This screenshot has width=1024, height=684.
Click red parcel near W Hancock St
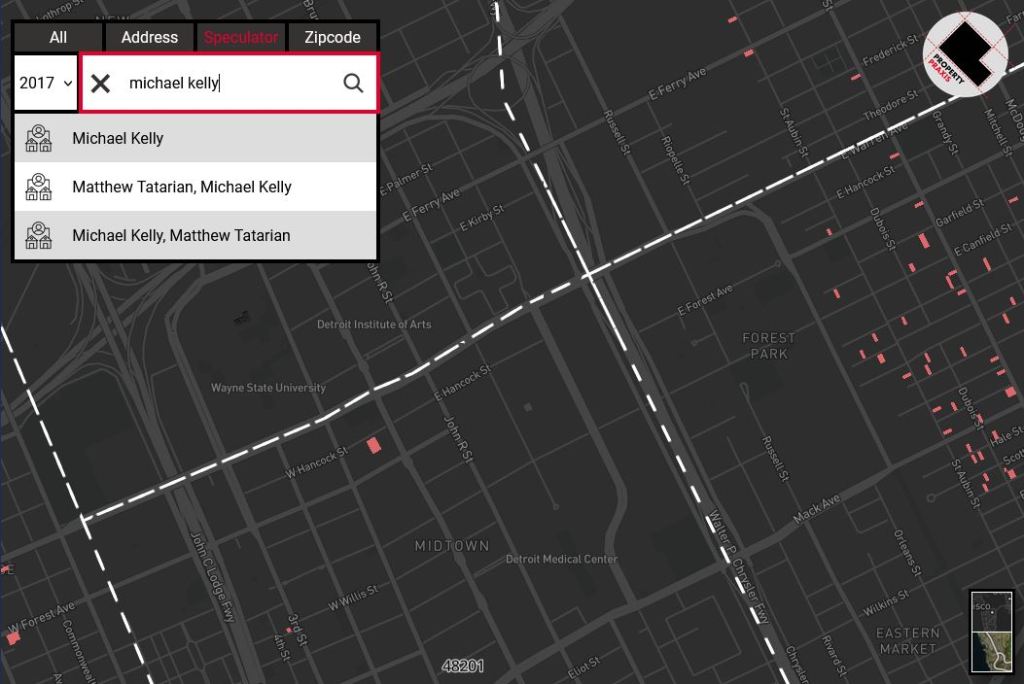click(x=374, y=445)
